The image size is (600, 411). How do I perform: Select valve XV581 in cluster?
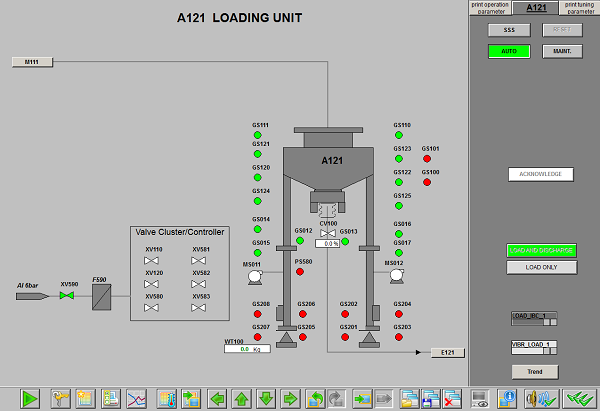[198, 261]
